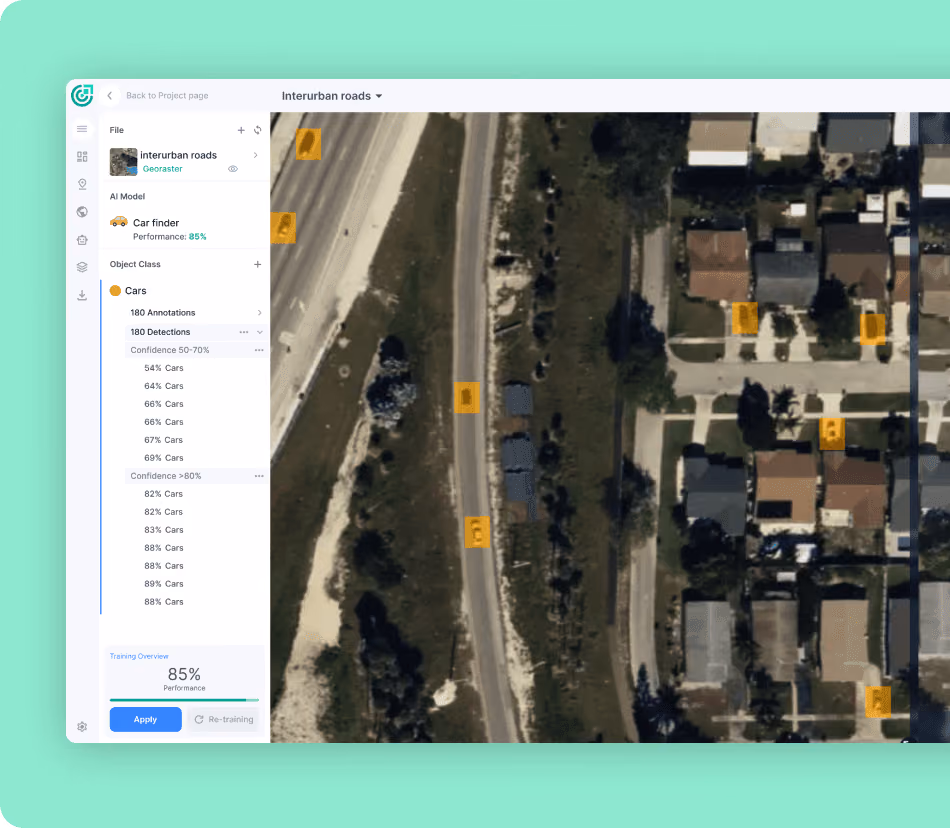Click the 85% Performance value in Training Overview
This screenshot has width=950, height=828.
[x=184, y=674]
